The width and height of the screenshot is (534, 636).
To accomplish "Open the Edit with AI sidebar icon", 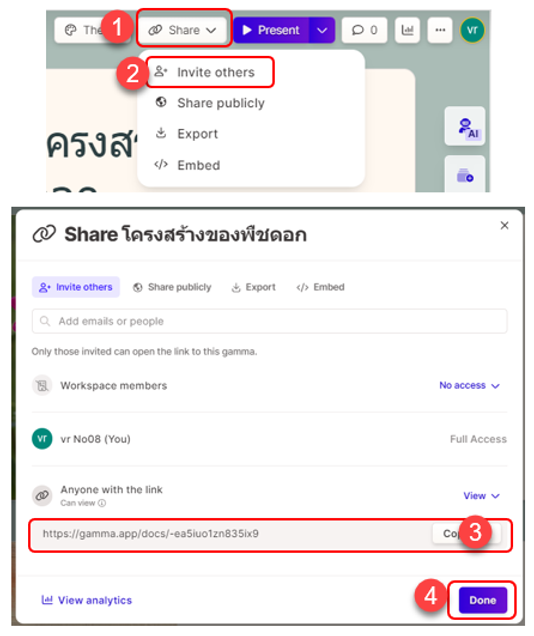I will (x=465, y=126).
